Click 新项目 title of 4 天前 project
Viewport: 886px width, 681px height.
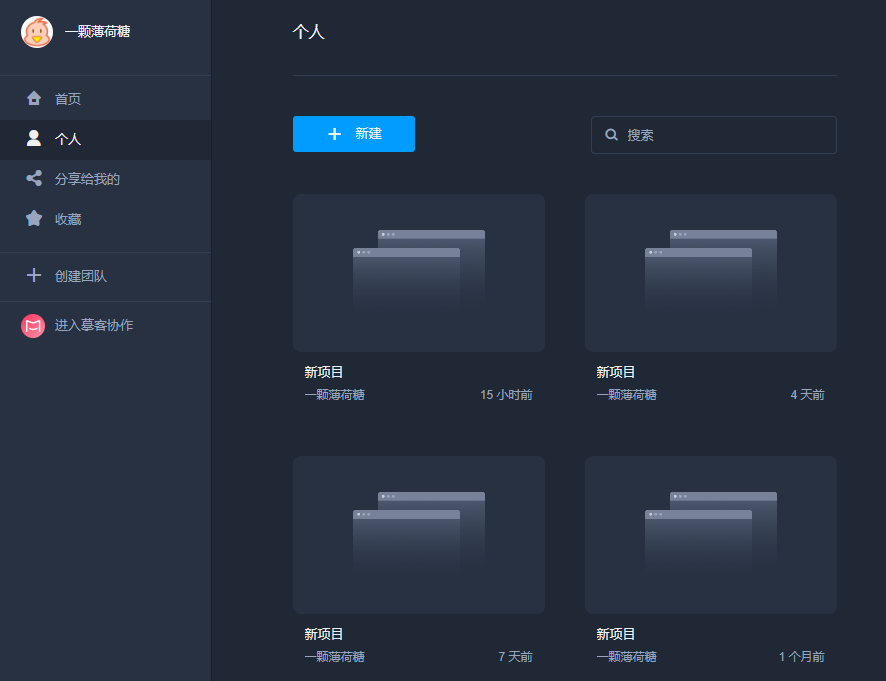[616, 372]
